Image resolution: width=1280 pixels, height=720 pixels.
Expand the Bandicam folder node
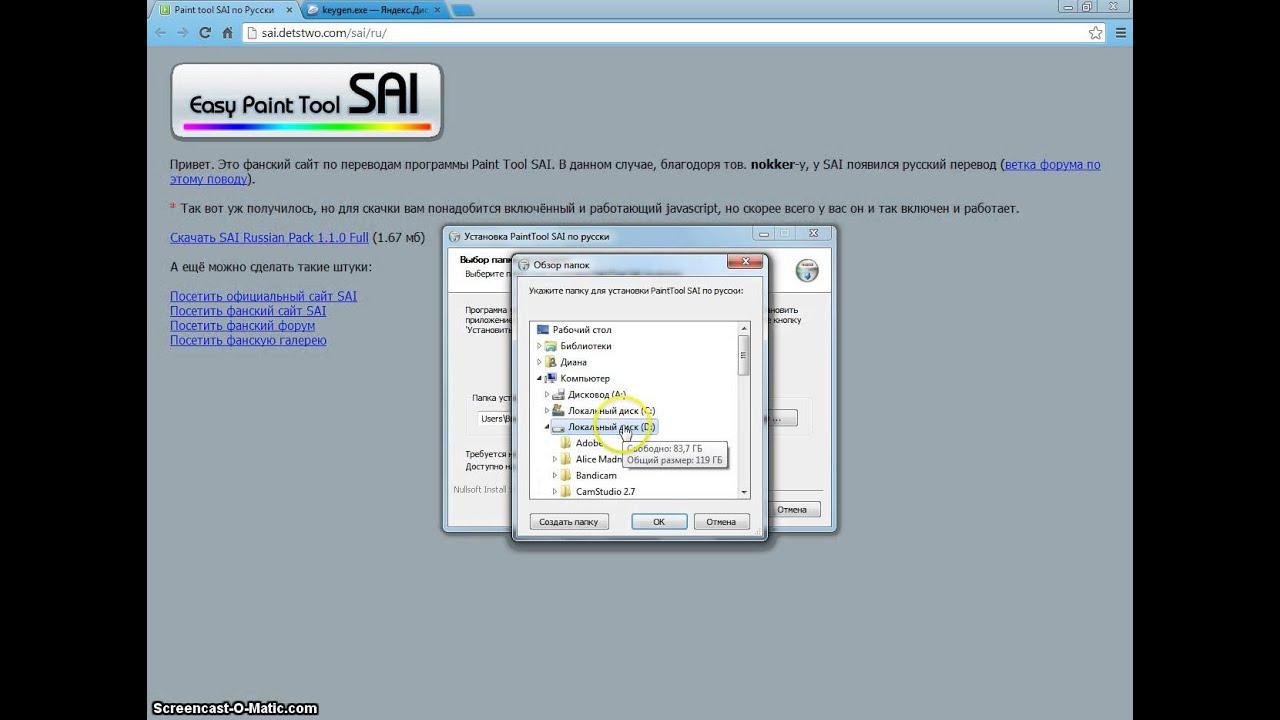pos(555,475)
